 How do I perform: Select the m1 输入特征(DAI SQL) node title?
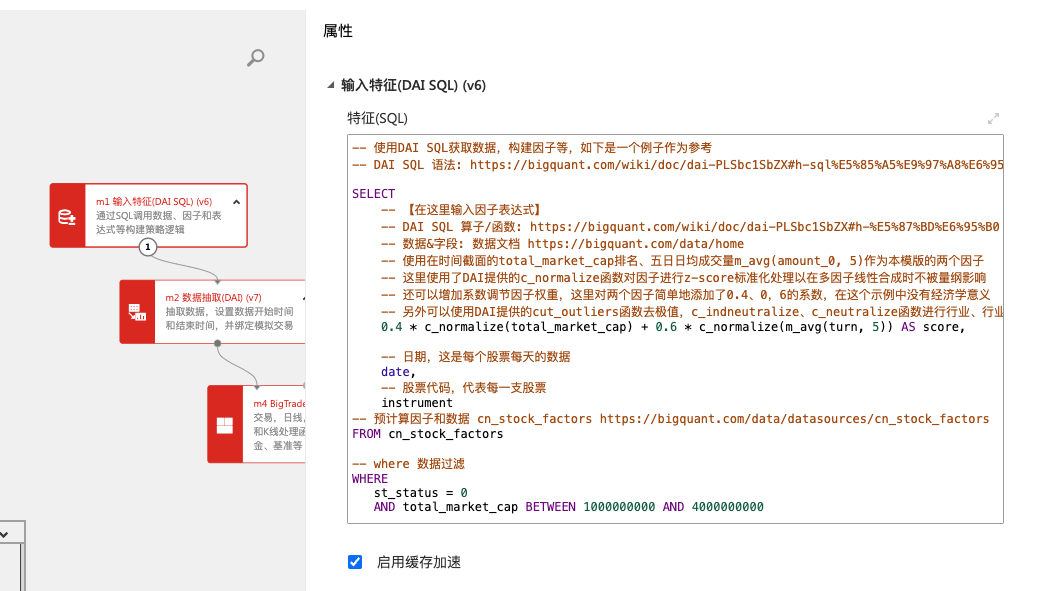153,201
